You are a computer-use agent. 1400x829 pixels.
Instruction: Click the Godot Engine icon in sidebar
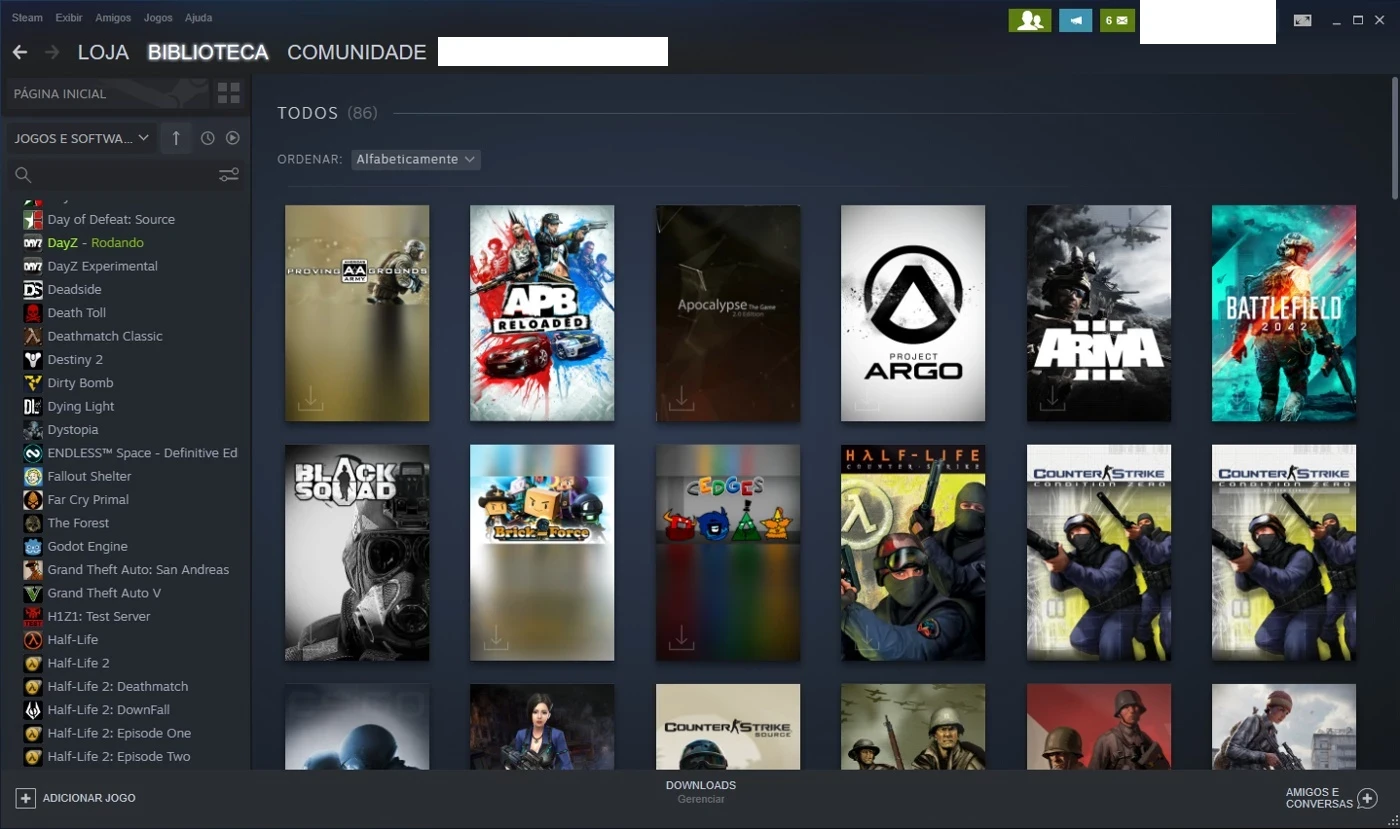click(x=33, y=546)
